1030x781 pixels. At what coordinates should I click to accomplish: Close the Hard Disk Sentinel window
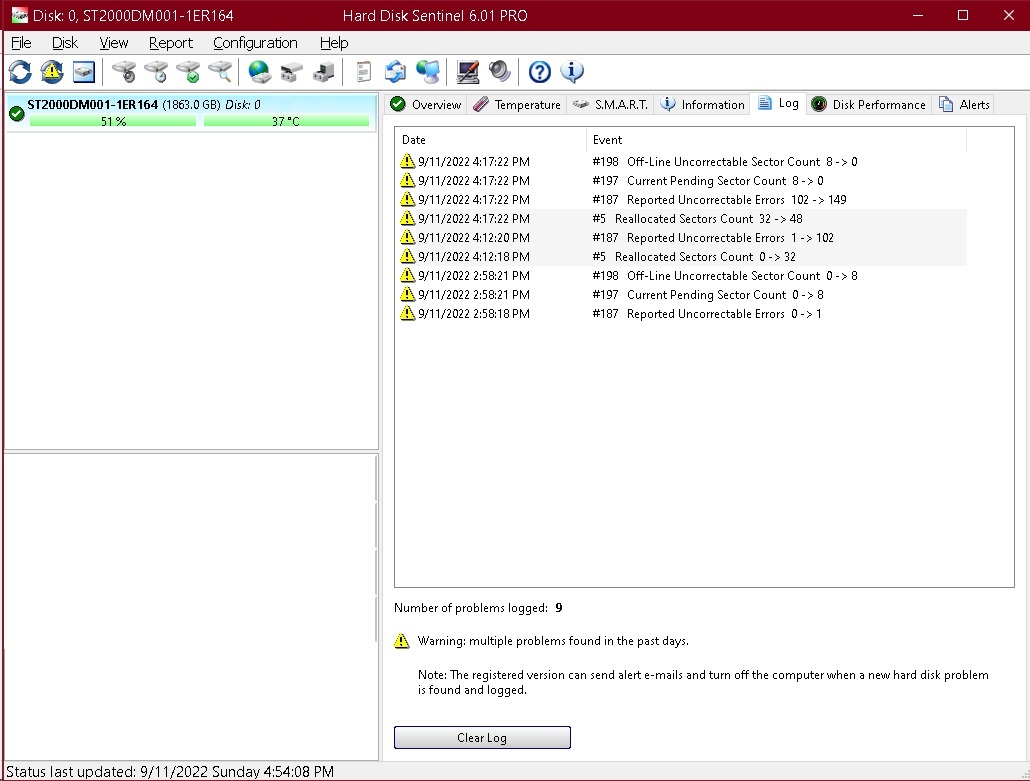click(1008, 15)
